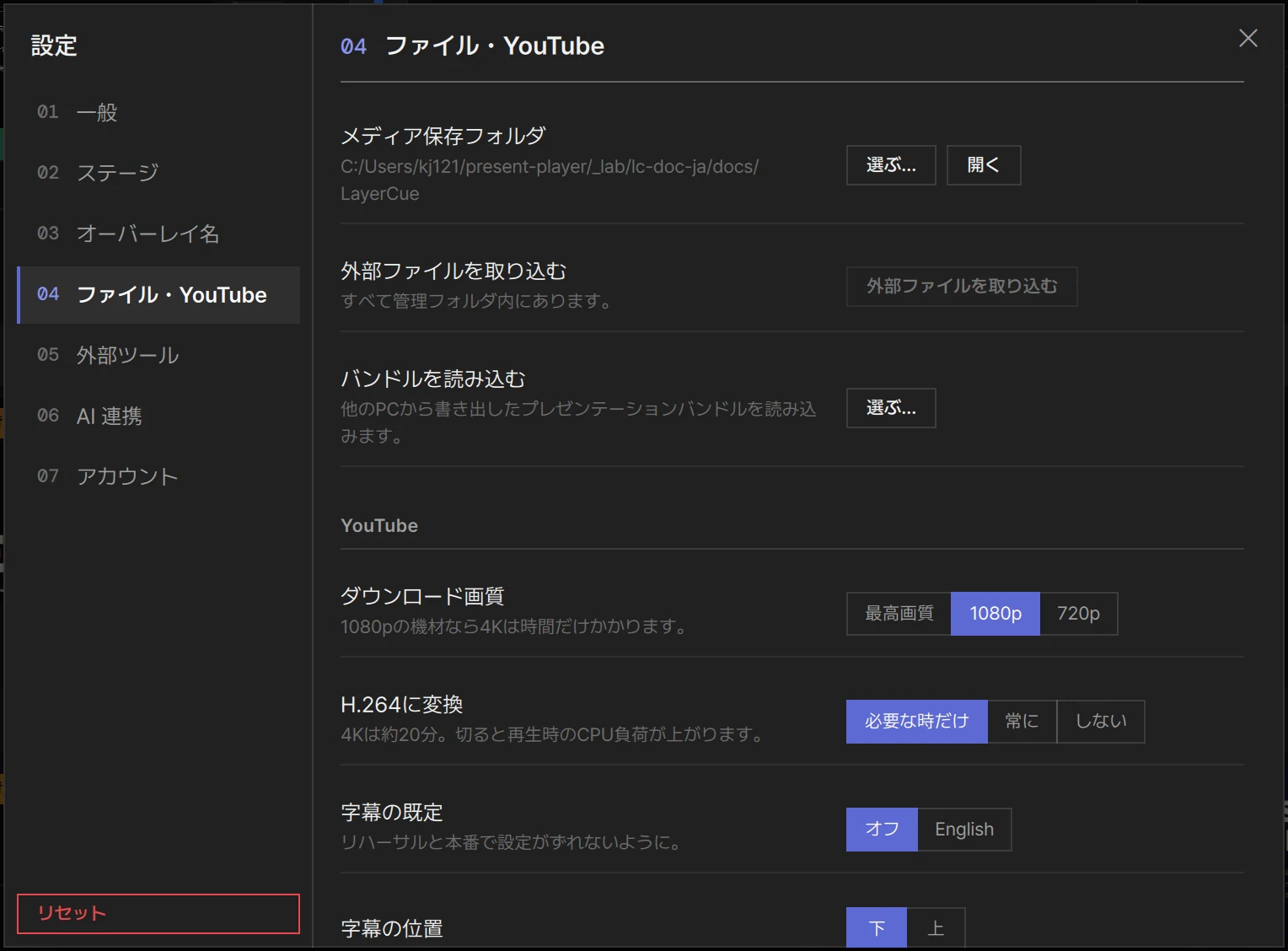Click the リセット button

(158, 914)
